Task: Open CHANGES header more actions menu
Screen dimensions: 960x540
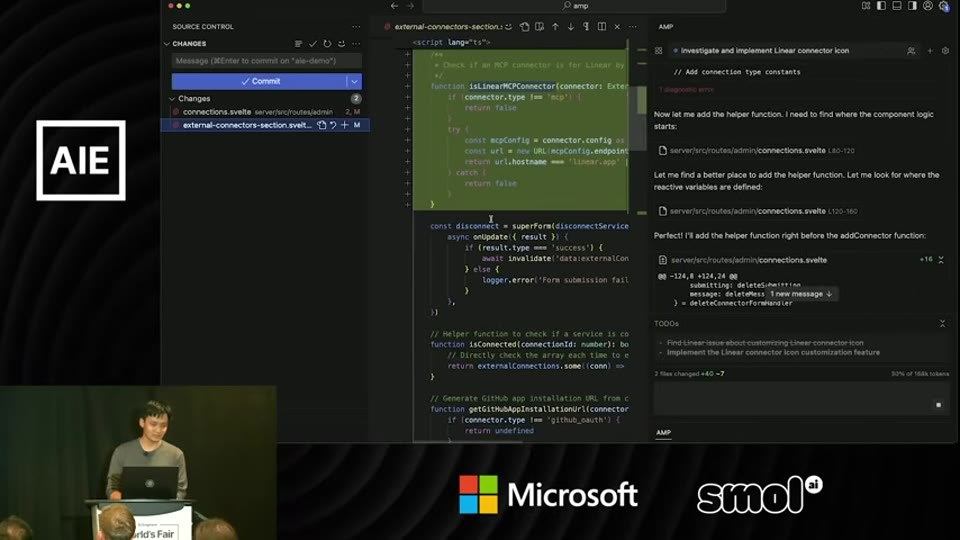Action: (356, 44)
